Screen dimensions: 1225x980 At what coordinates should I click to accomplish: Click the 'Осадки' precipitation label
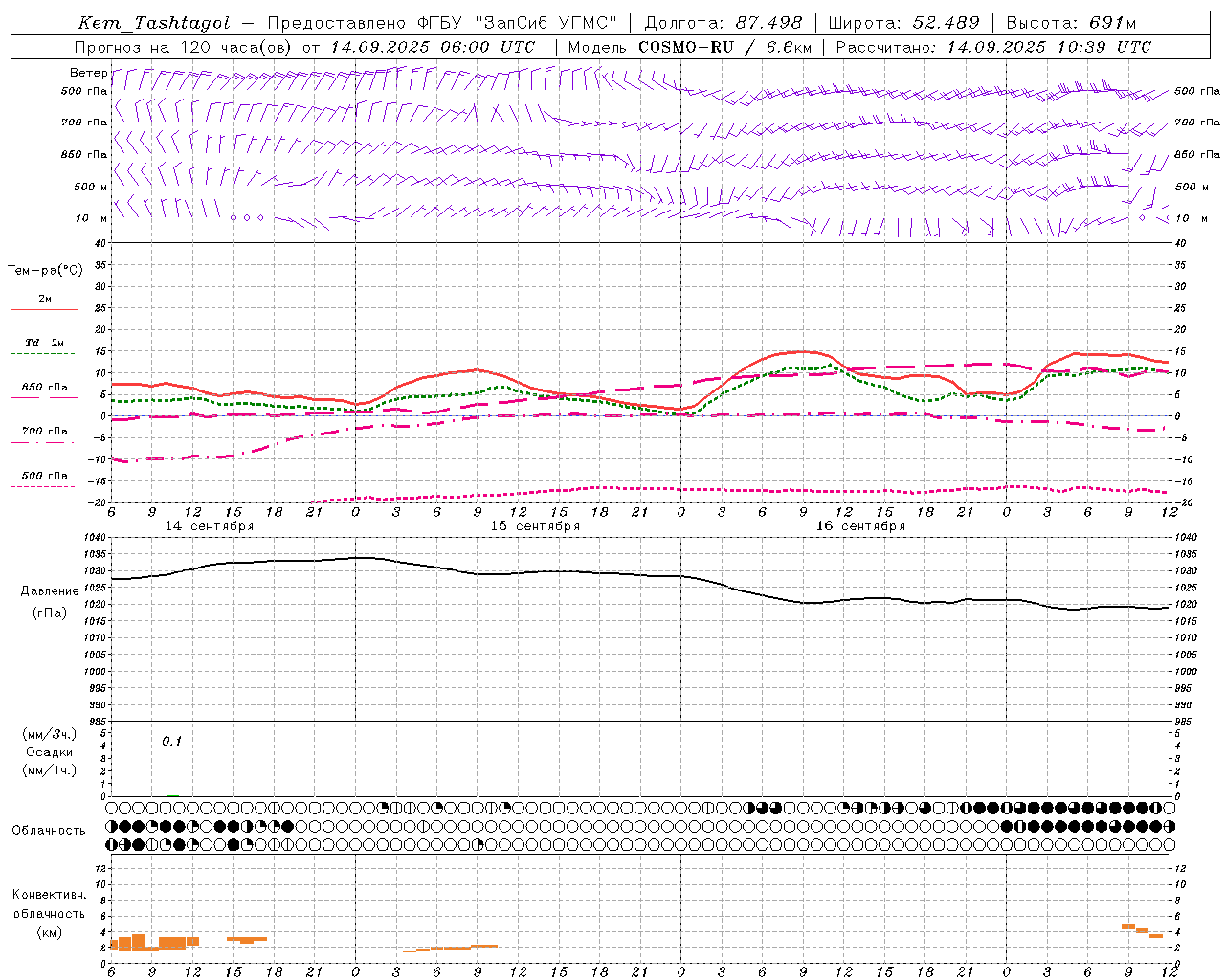[50, 752]
